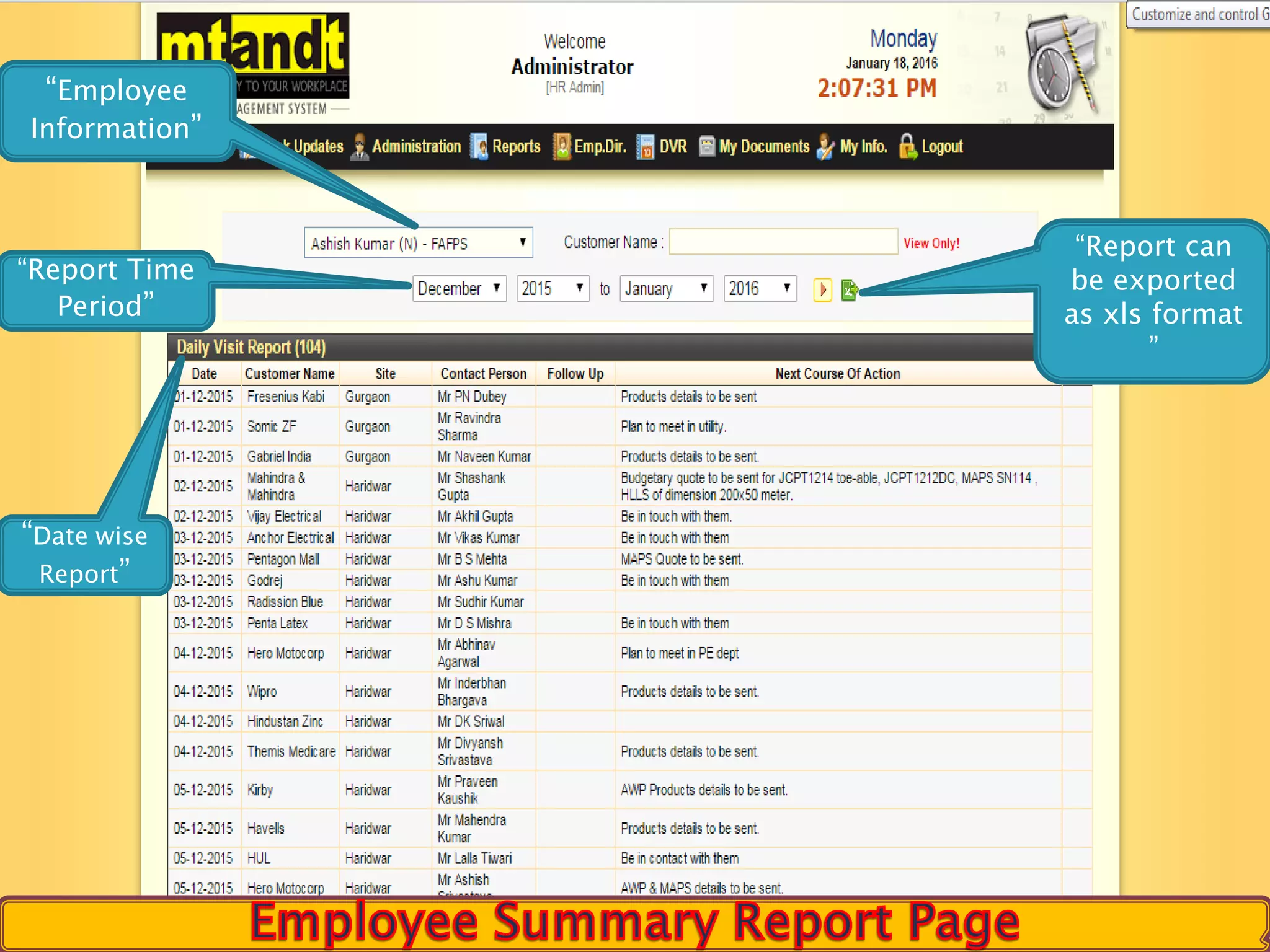Image resolution: width=1270 pixels, height=952 pixels.
Task: Click the Themis Medicare customer cell
Action: tap(291, 751)
